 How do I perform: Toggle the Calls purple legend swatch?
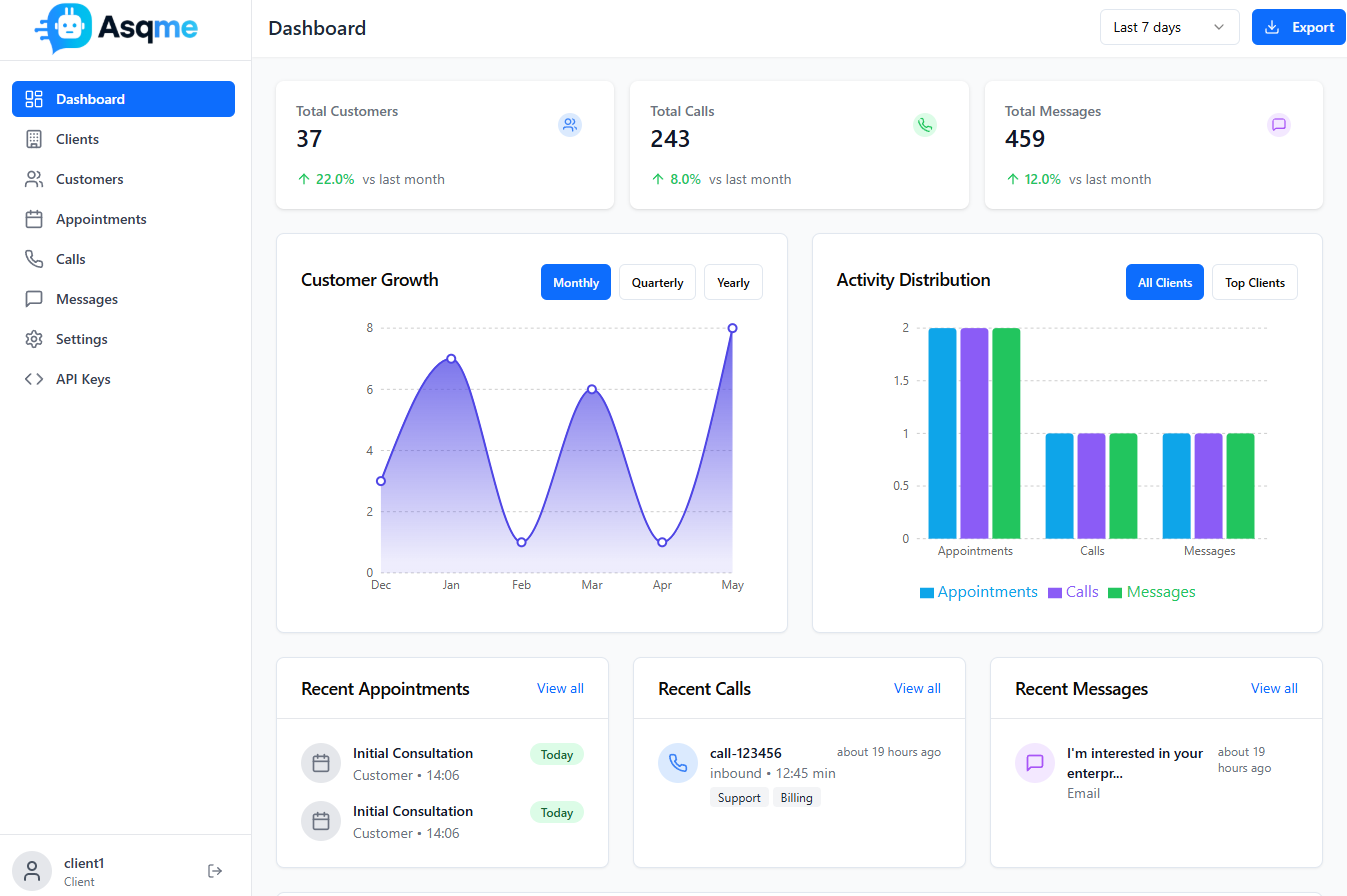pyautogui.click(x=1054, y=593)
